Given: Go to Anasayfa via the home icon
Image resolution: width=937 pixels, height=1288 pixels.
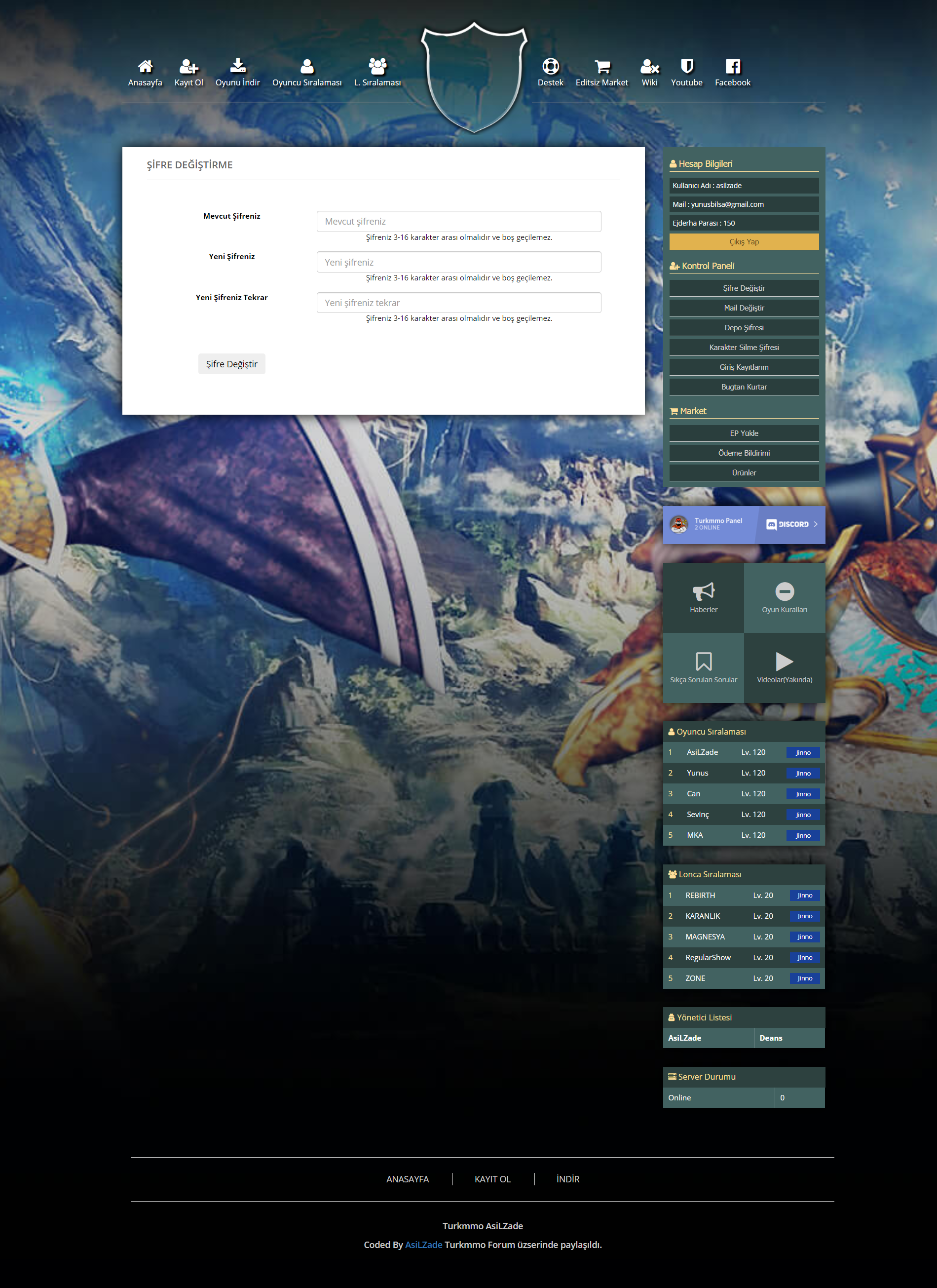Looking at the screenshot, I should (x=145, y=67).
